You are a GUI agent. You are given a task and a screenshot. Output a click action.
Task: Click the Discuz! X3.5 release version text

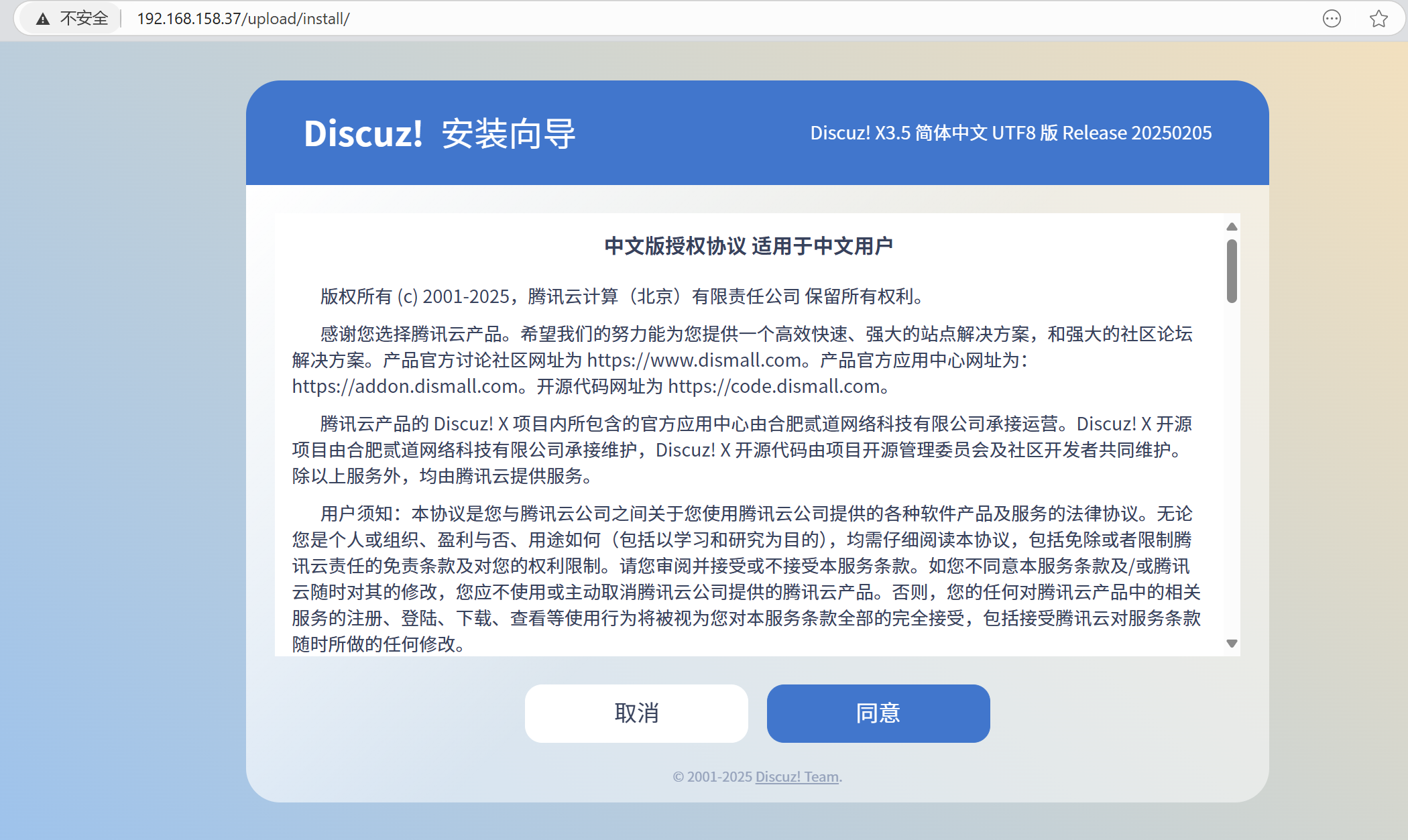[1010, 133]
